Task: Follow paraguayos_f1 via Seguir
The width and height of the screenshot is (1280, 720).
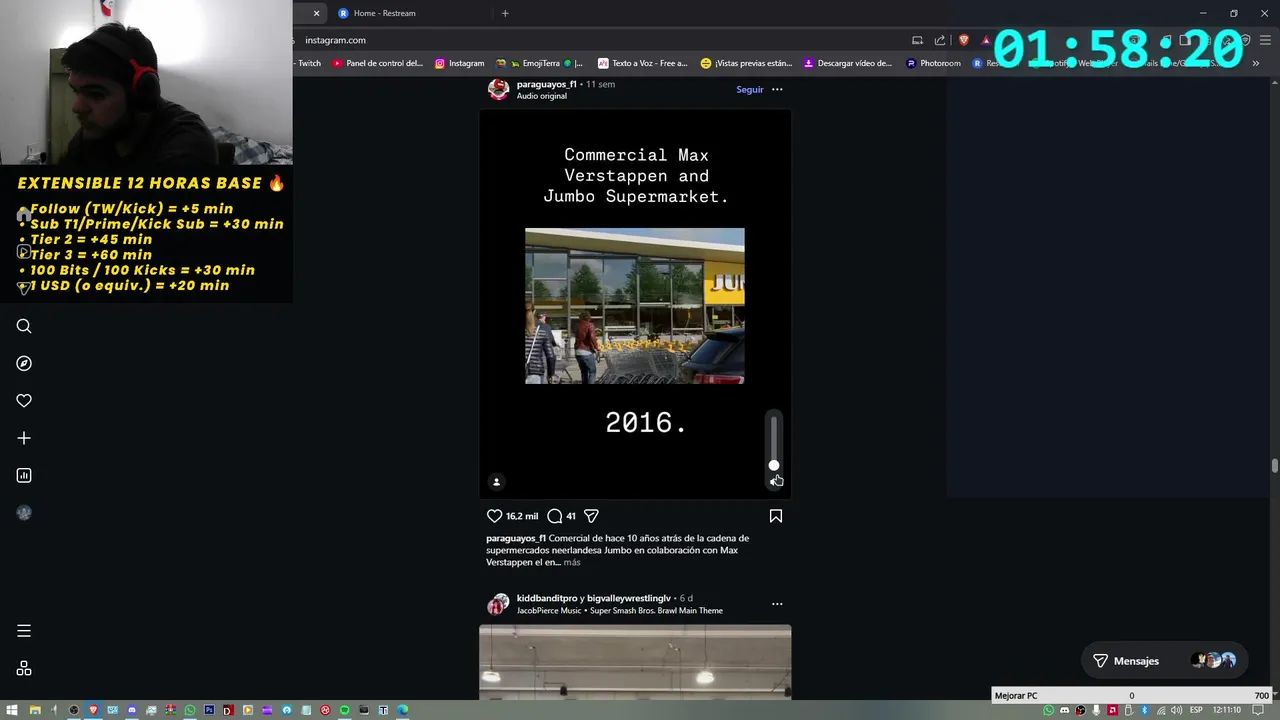Action: (750, 89)
